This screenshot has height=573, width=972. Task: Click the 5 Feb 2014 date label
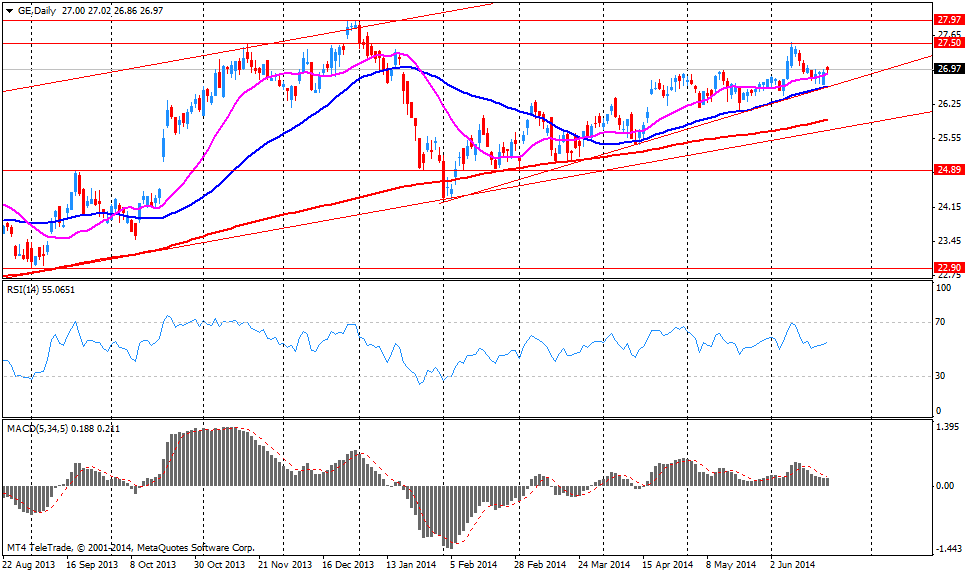pos(475,565)
